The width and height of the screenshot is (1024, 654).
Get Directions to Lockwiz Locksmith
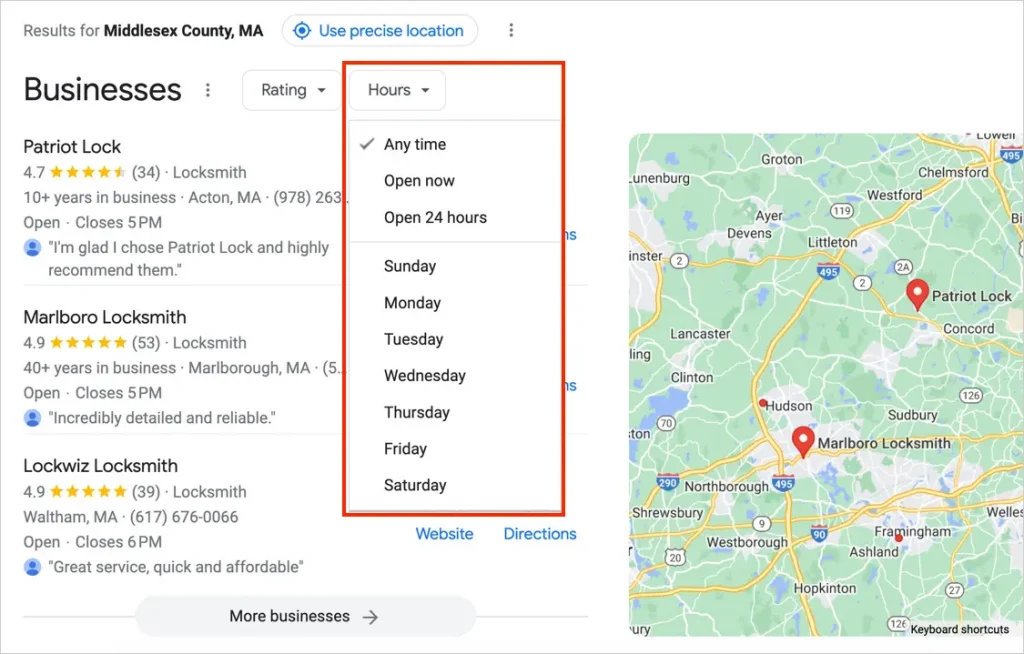tap(539, 534)
